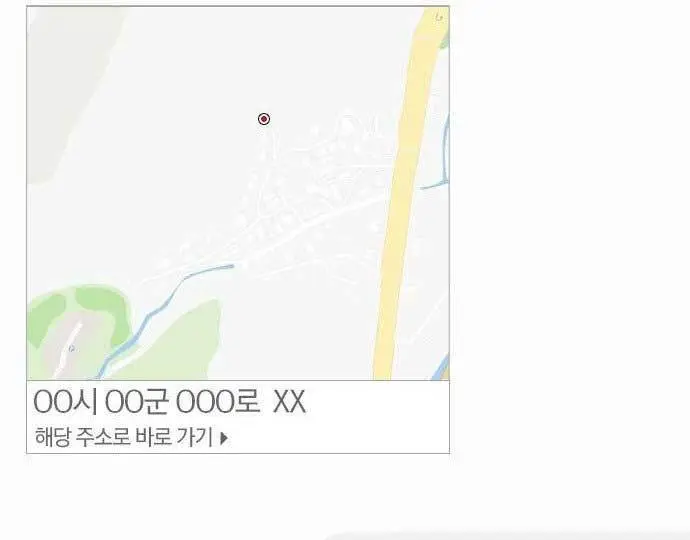The width and height of the screenshot is (690, 540).
Task: Click the small icon atop the yellow road
Action: tap(439, 17)
